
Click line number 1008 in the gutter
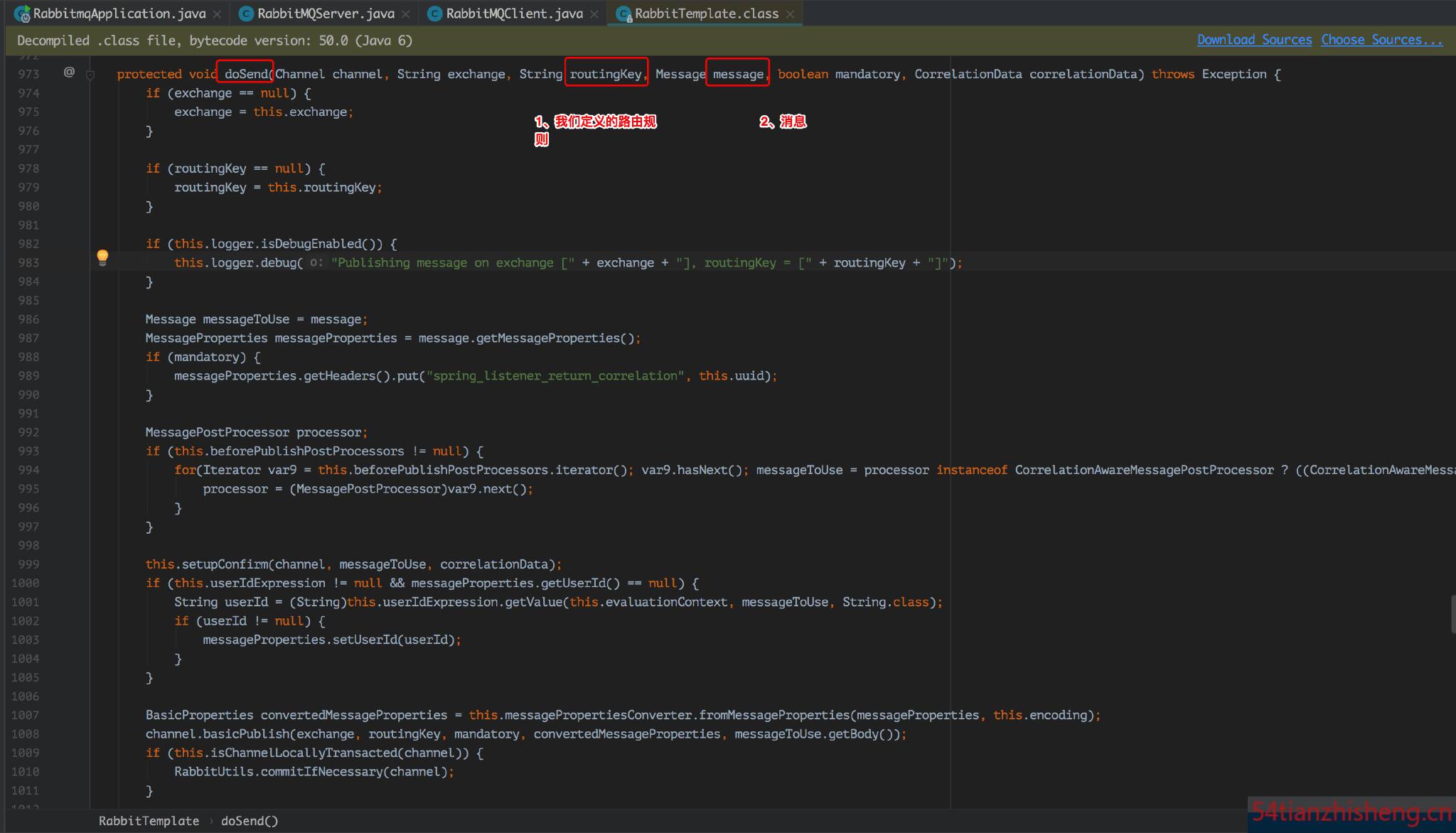tap(26, 734)
